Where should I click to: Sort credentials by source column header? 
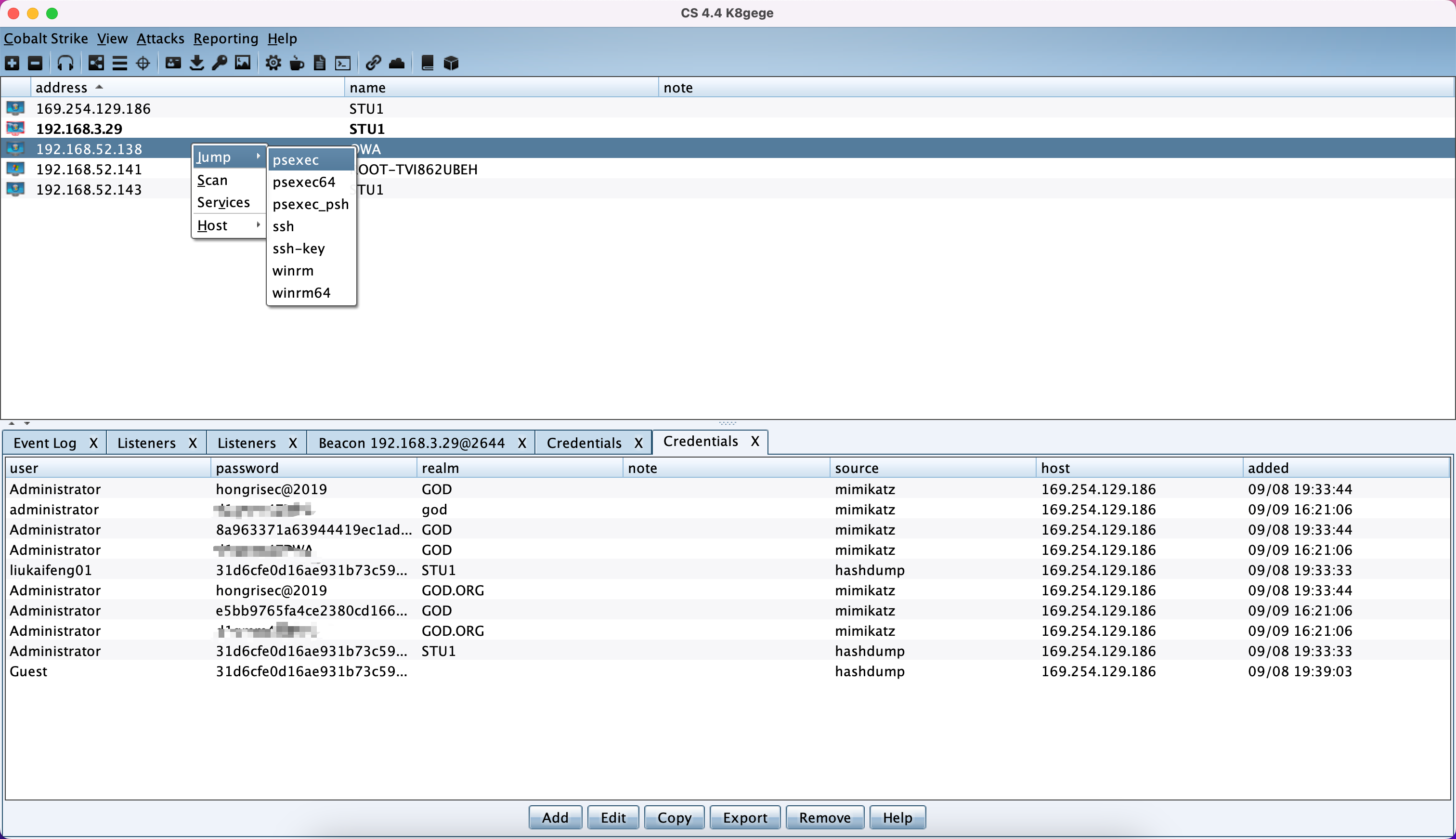pyautogui.click(x=933, y=468)
